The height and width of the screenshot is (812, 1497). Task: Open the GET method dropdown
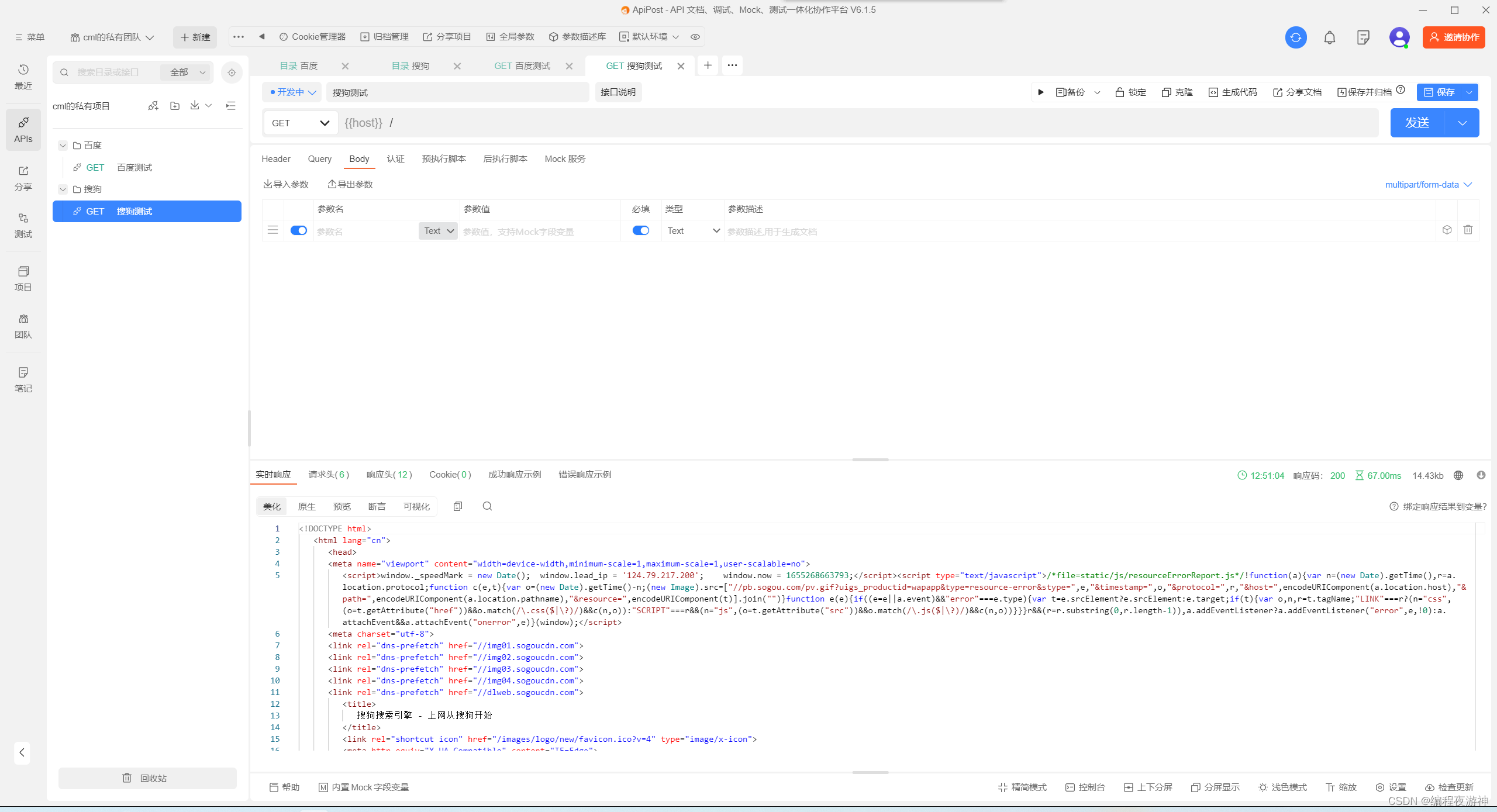pos(300,123)
